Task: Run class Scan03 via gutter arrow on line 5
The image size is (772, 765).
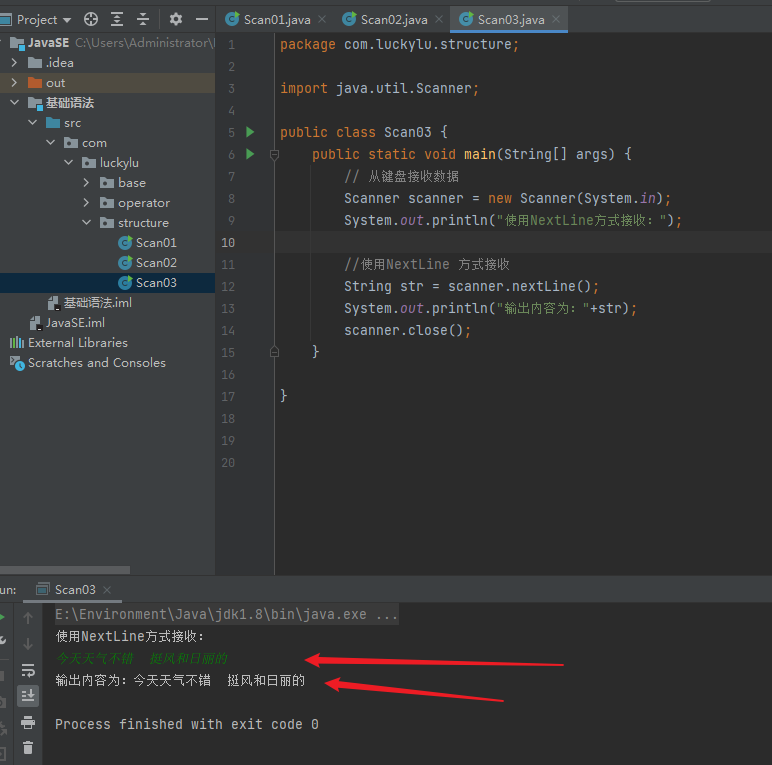Action: [x=250, y=132]
